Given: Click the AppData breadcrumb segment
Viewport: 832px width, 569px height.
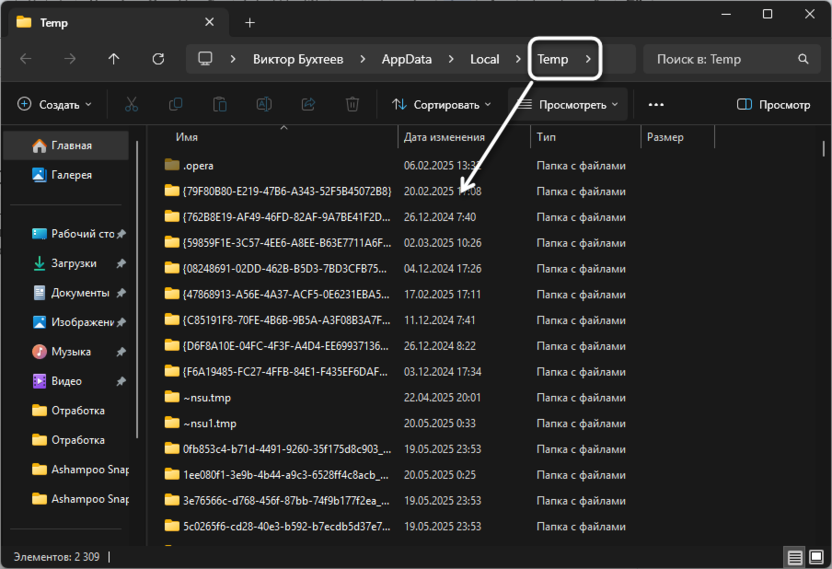Looking at the screenshot, I should (406, 59).
